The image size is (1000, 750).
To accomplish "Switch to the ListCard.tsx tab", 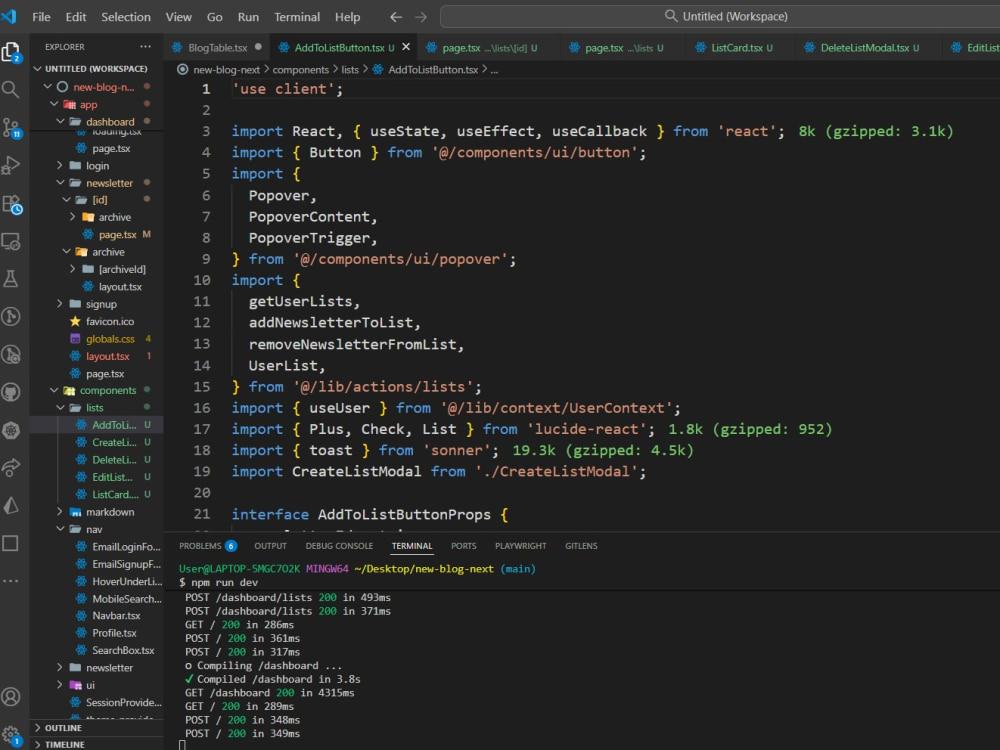I will (741, 48).
